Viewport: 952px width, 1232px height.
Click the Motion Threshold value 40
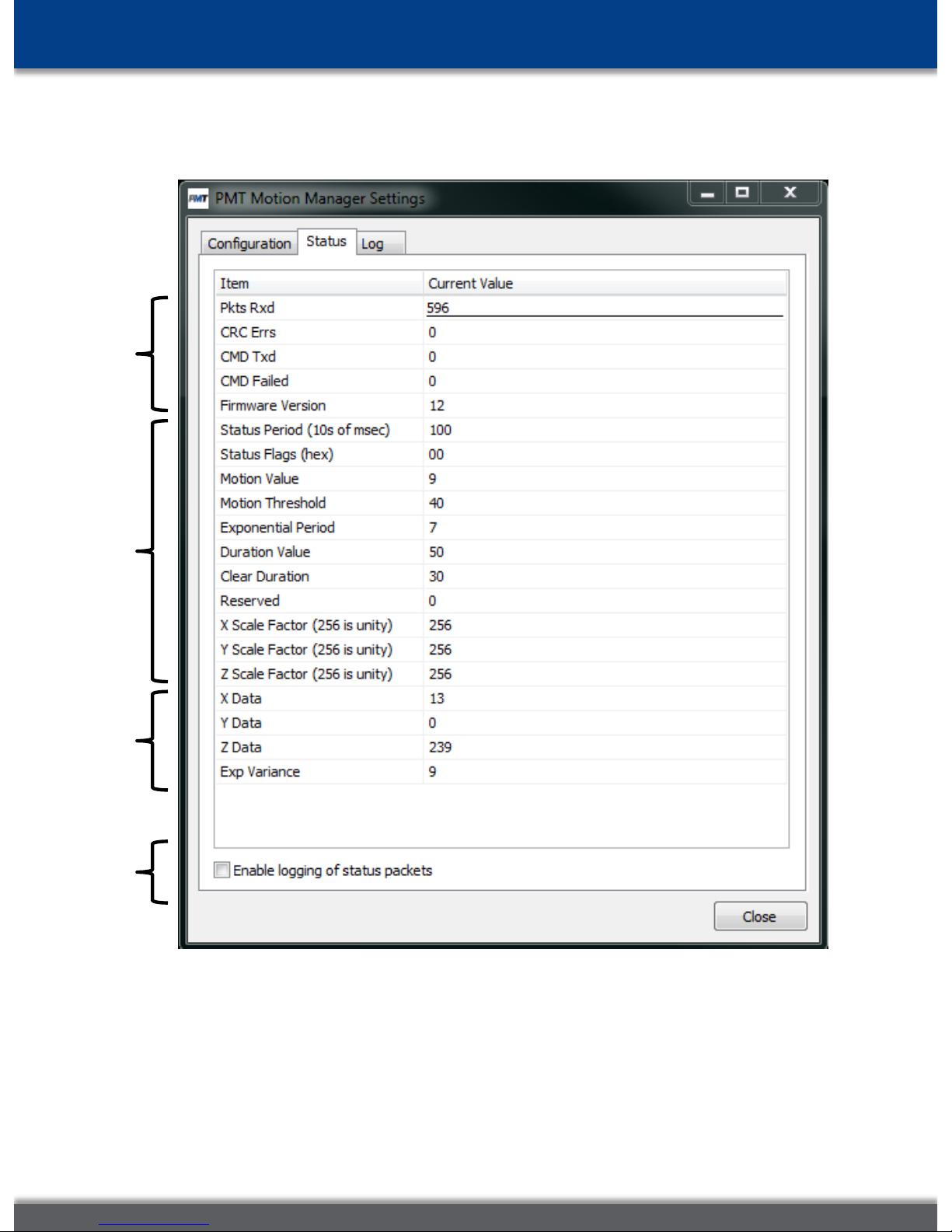(437, 503)
